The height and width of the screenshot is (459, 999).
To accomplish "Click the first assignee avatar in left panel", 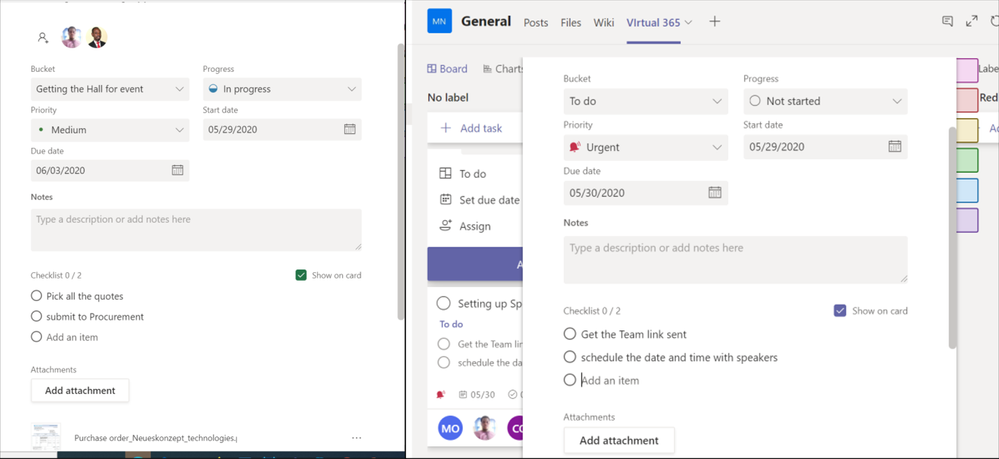I will click(71, 38).
